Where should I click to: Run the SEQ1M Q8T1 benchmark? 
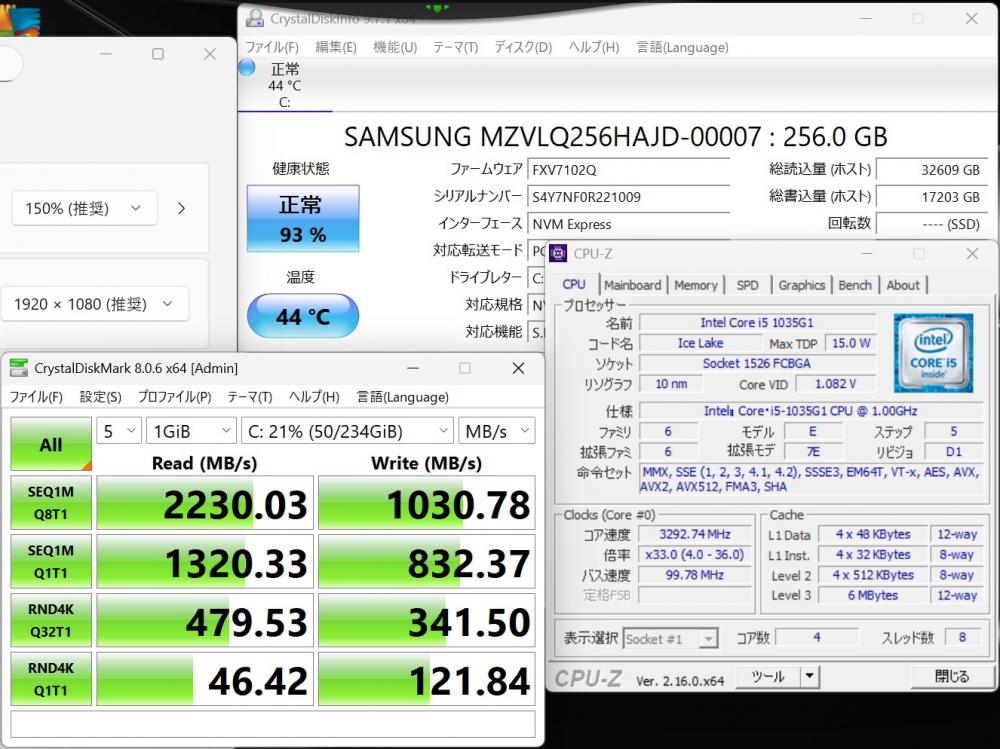coord(50,504)
